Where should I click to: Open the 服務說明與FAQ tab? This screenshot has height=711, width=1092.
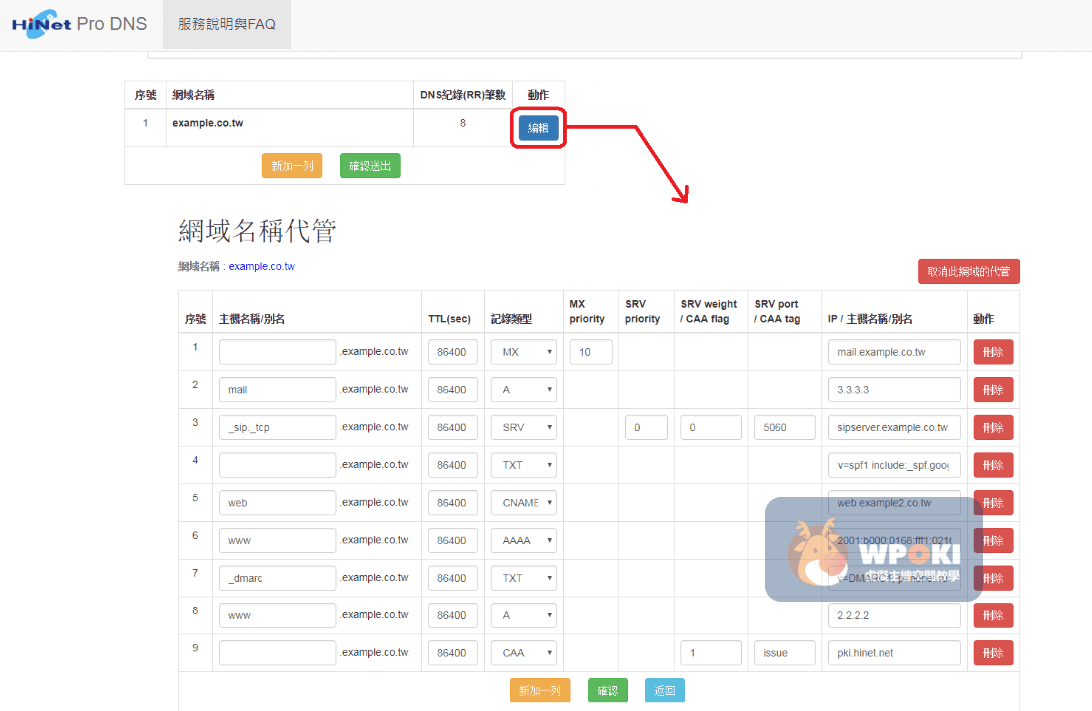coord(226,24)
